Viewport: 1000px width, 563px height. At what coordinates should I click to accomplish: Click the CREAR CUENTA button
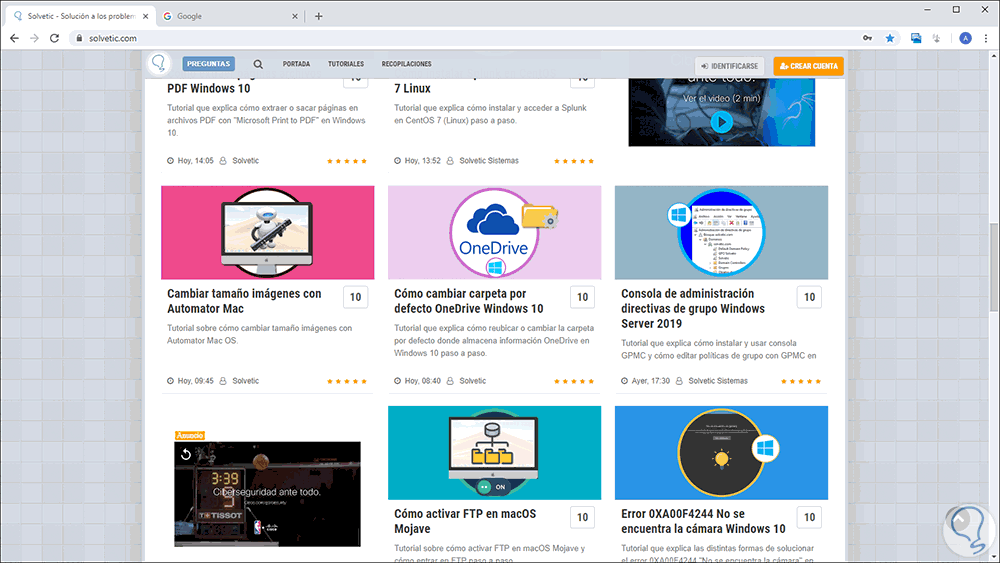point(809,66)
